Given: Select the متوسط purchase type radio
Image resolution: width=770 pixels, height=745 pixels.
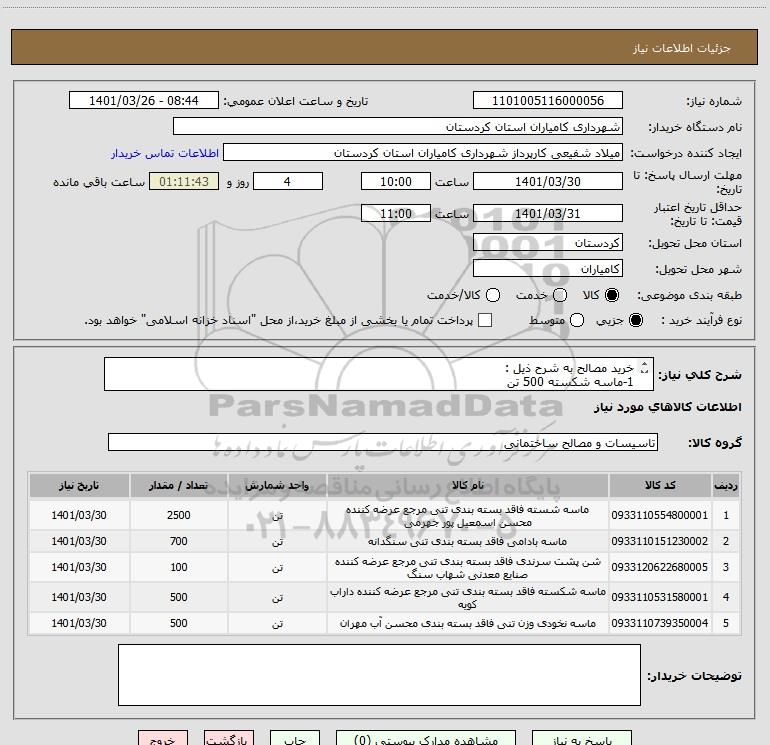Looking at the screenshot, I should point(577,320).
